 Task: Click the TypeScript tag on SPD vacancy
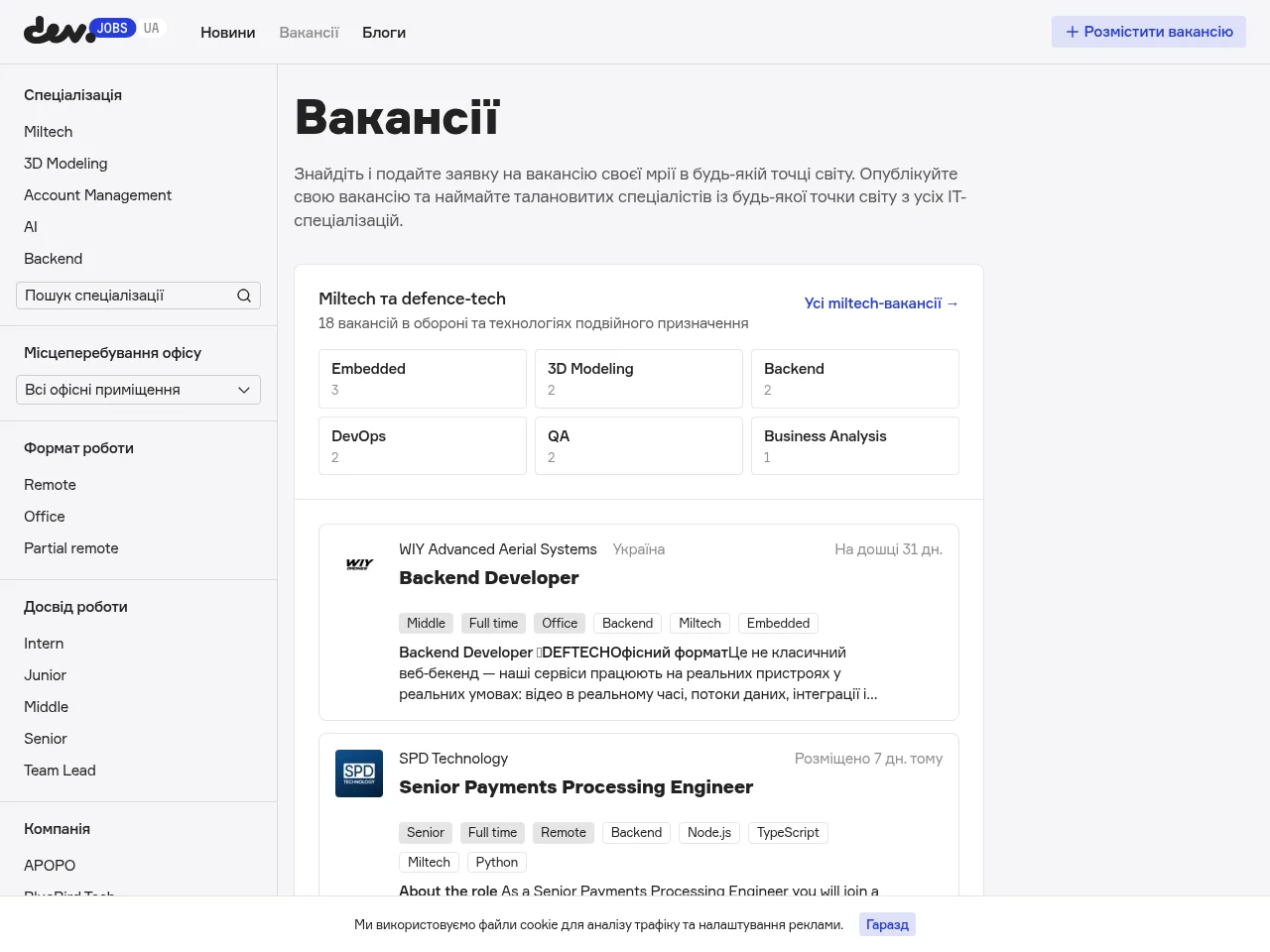788,833
